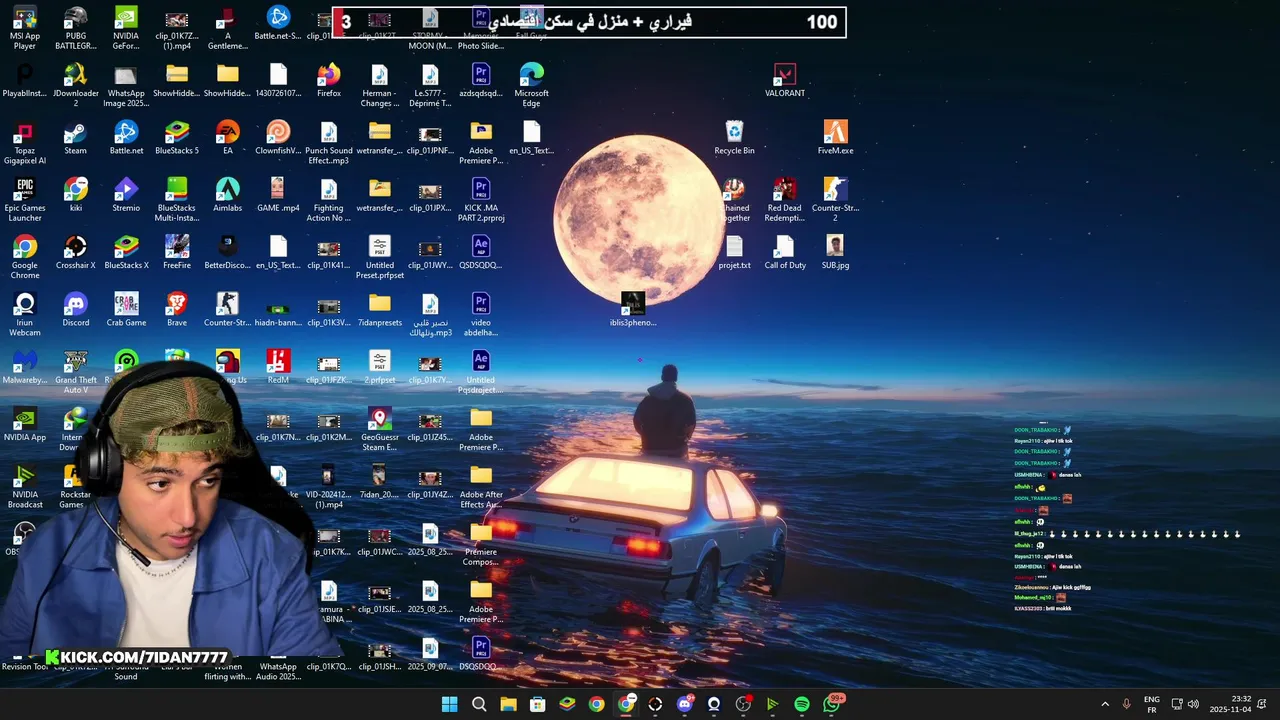Launch Steam from the desktop
This screenshot has height=720, width=1280.
click(x=75, y=138)
